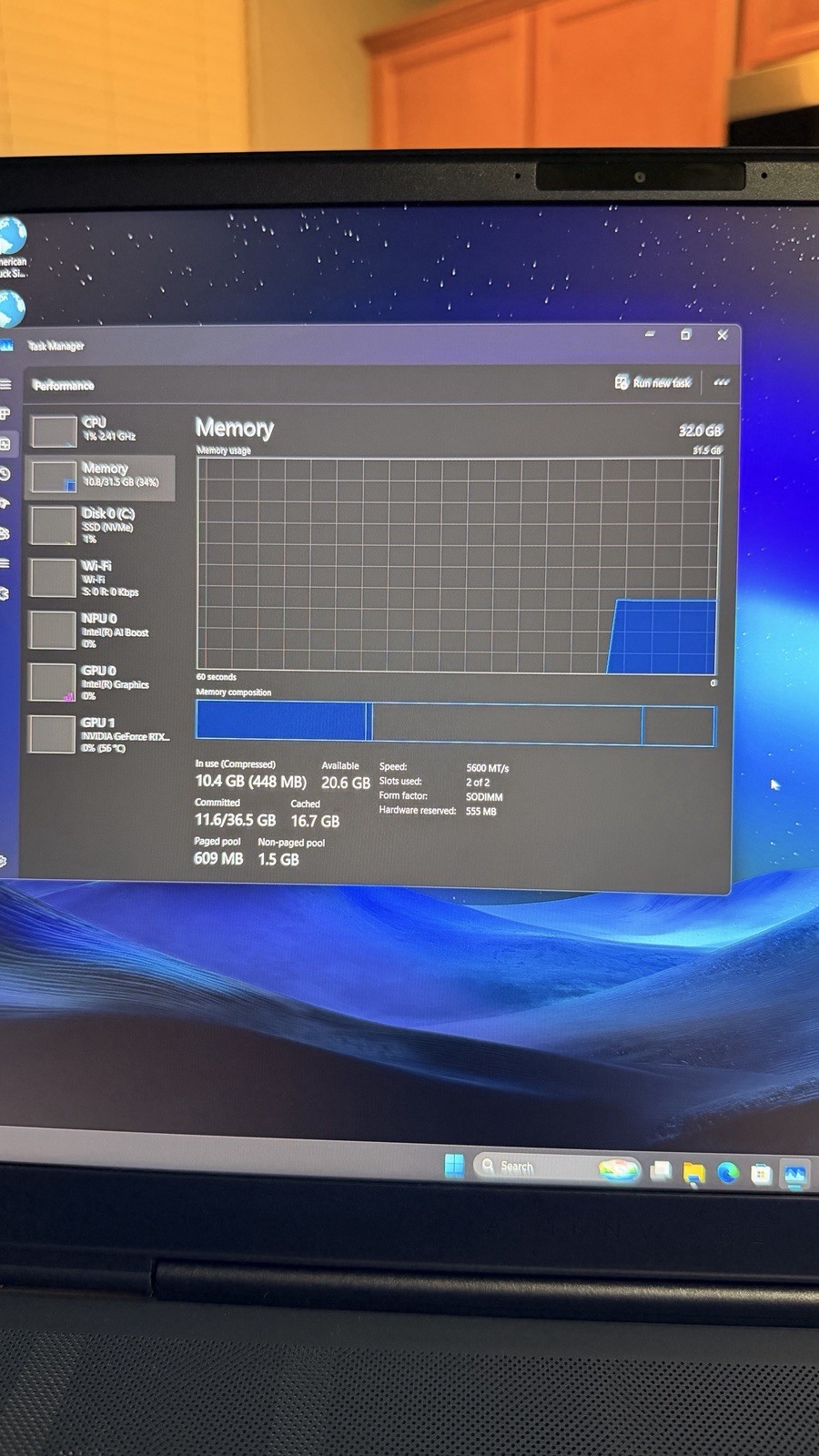This screenshot has width=819, height=1456.
Task: Open the Details sidebar icon
Action: coord(5,563)
